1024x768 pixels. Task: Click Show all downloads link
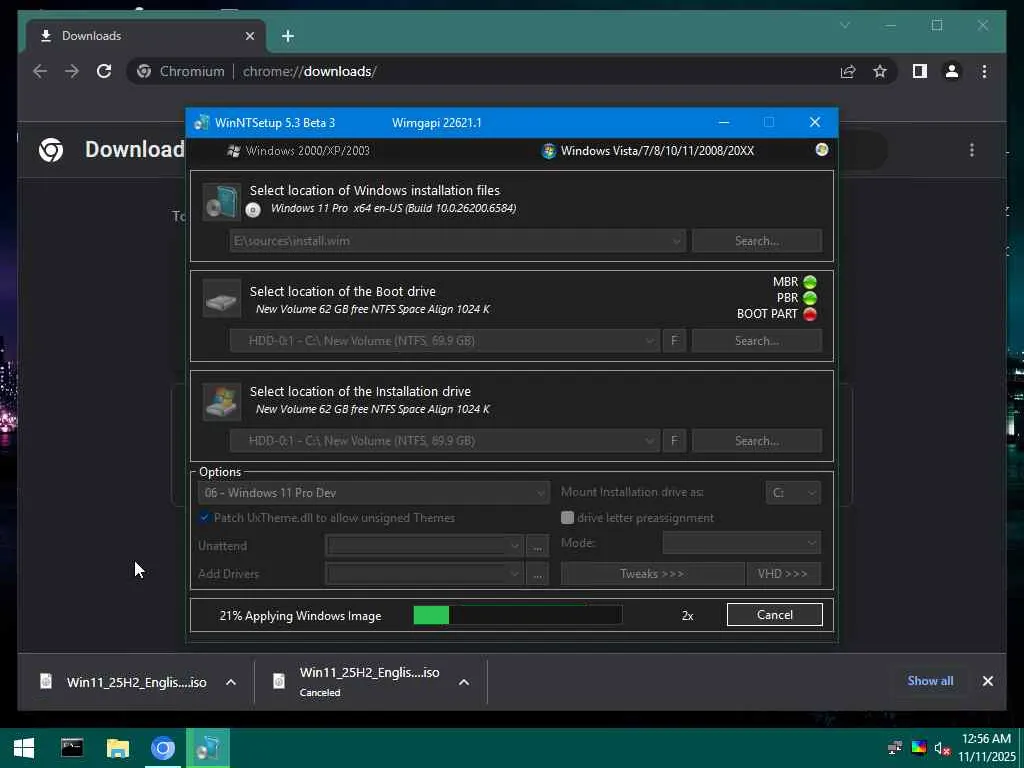930,680
